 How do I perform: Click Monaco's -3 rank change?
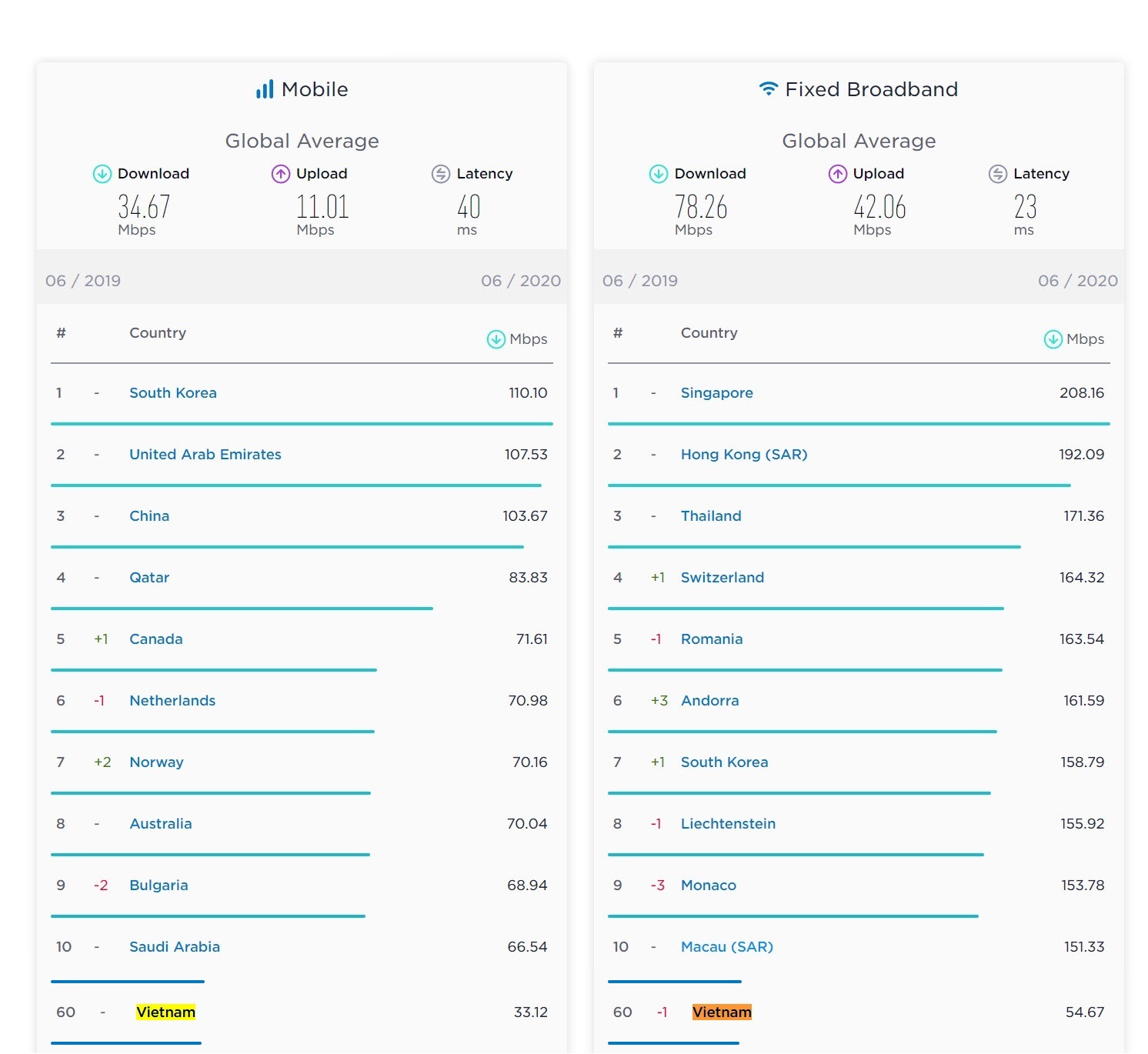click(658, 886)
